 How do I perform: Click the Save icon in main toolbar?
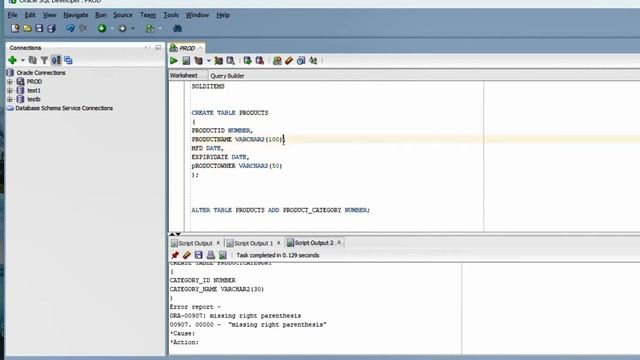39,28
